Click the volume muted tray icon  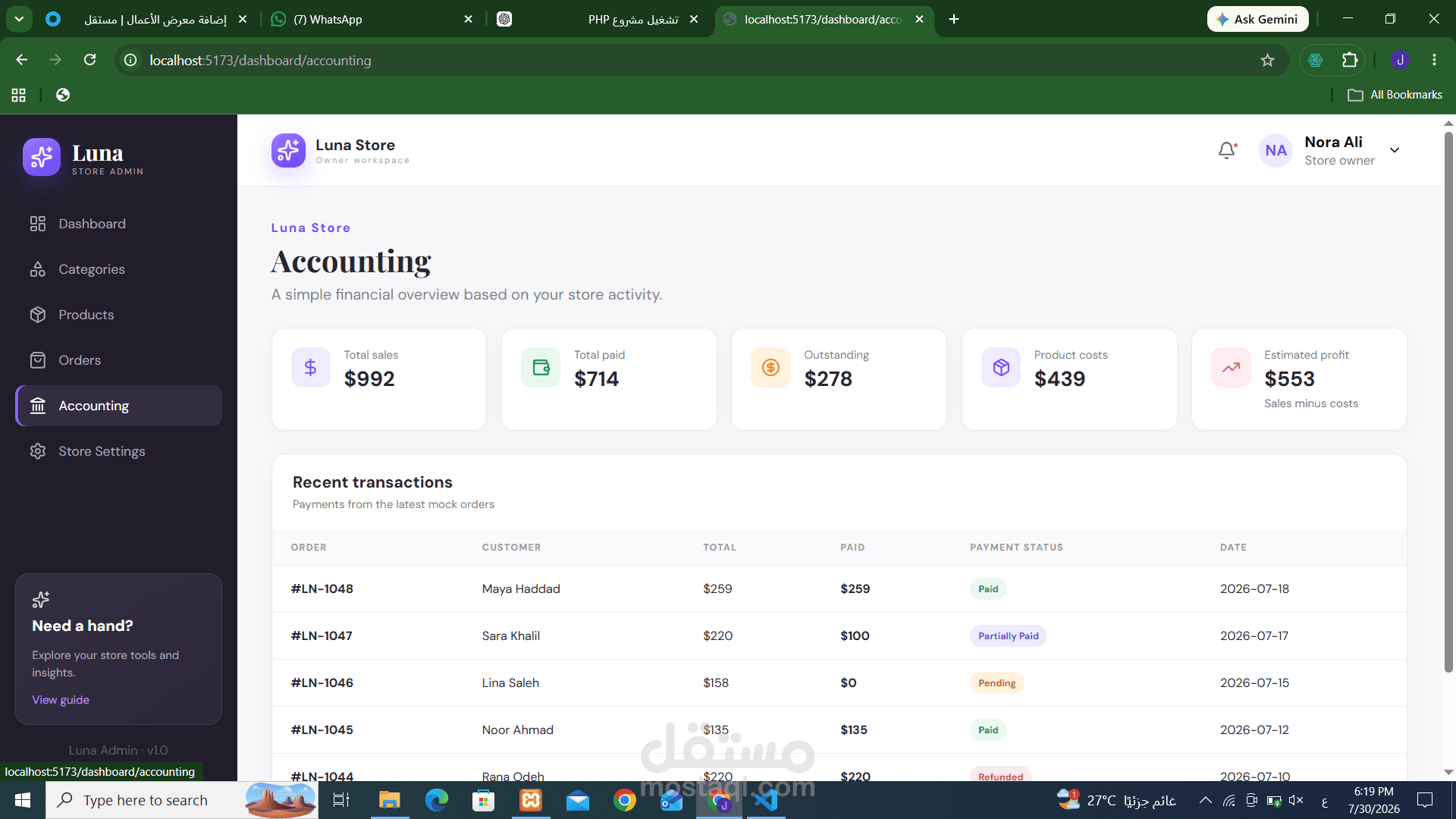[x=1296, y=800]
